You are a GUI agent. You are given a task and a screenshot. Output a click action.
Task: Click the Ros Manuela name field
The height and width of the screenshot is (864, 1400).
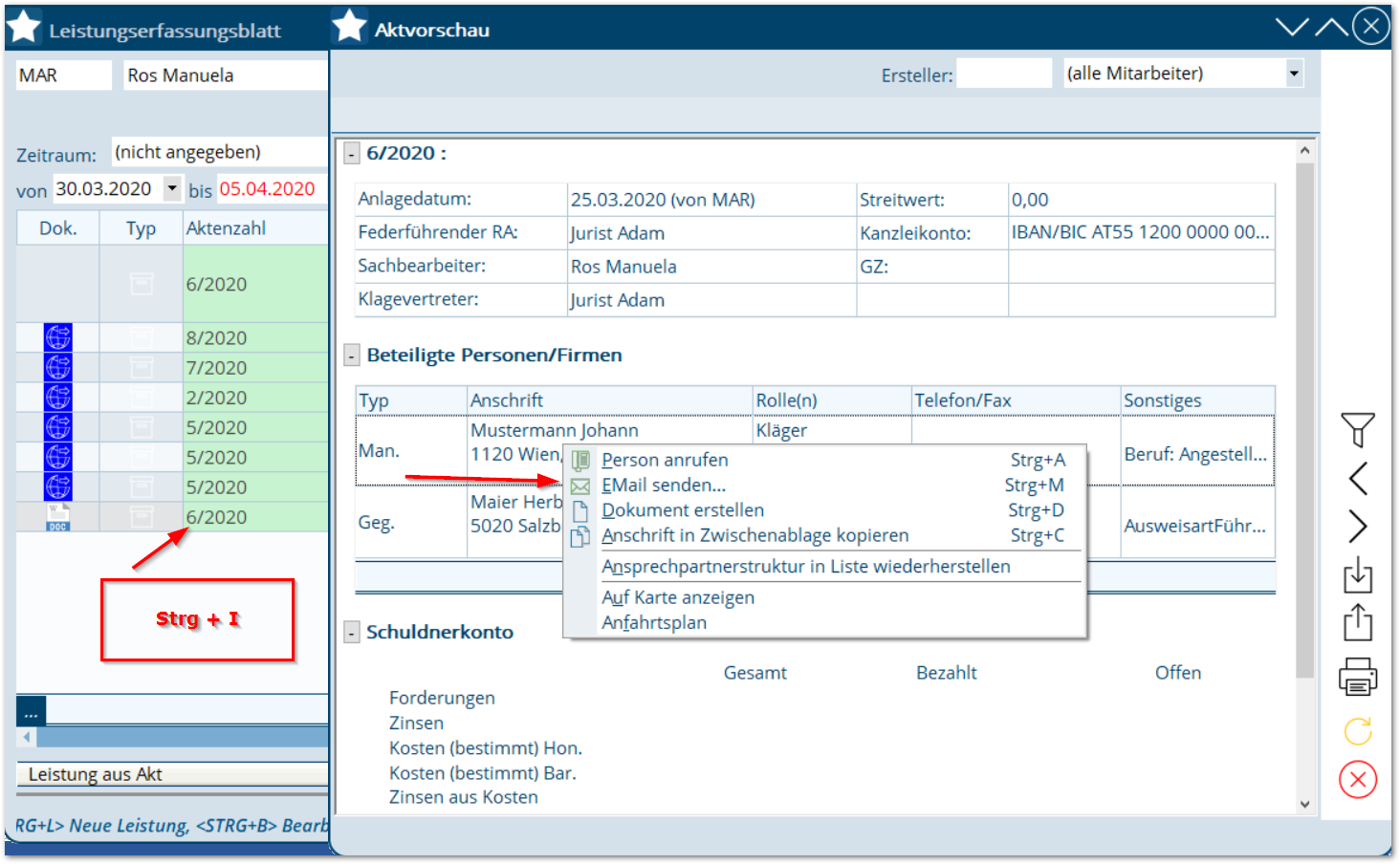(226, 76)
